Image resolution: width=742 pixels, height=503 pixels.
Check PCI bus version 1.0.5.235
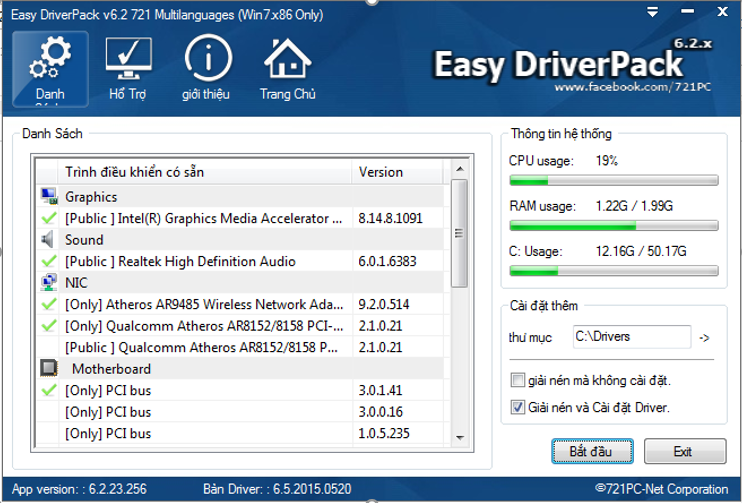[x=49, y=433]
